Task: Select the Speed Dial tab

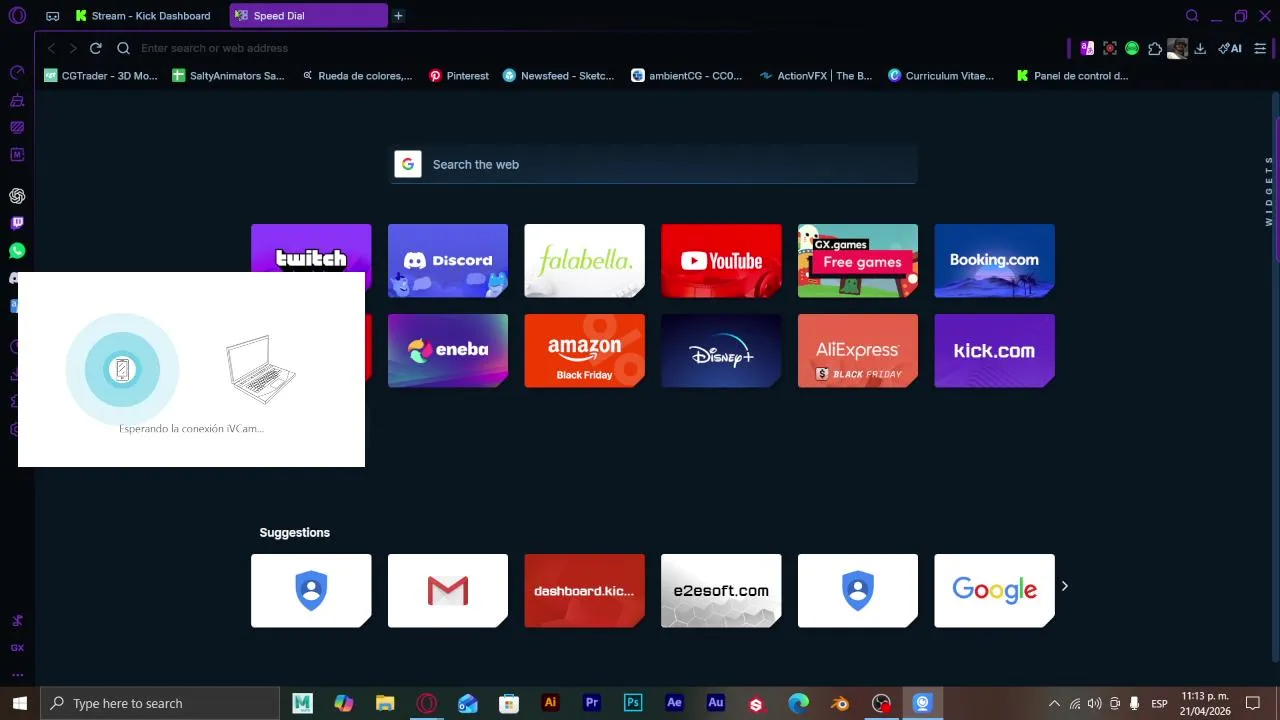Action: (x=308, y=16)
